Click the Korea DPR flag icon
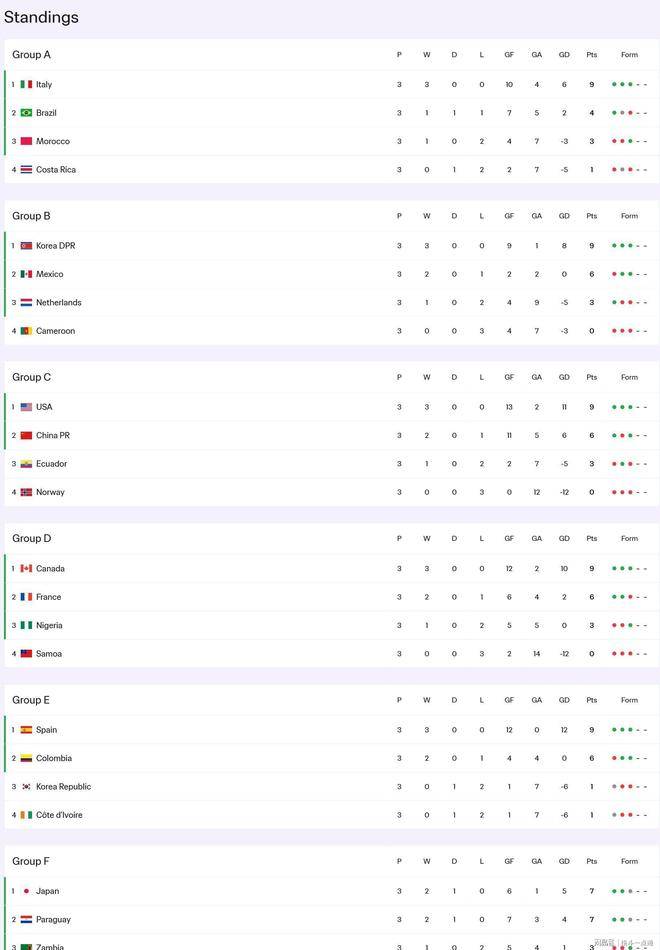 tap(26, 246)
